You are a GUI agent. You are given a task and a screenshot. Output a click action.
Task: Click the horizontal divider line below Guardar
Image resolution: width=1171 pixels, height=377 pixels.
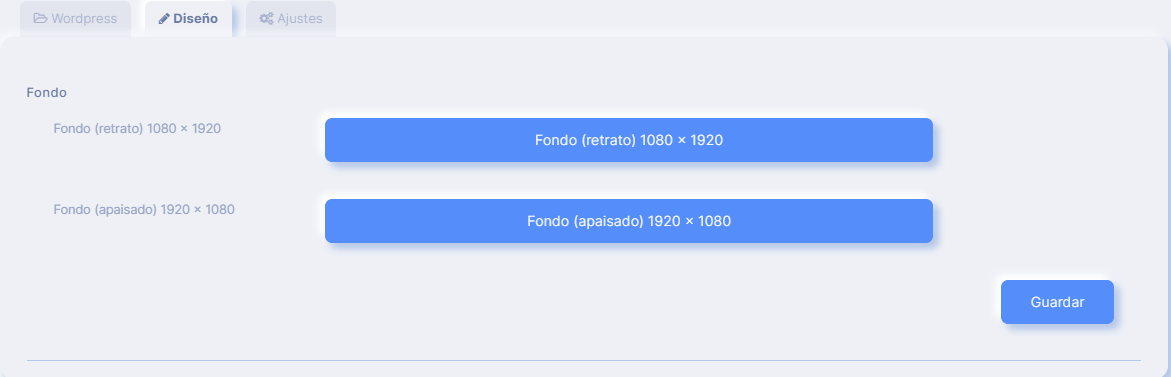pos(584,360)
